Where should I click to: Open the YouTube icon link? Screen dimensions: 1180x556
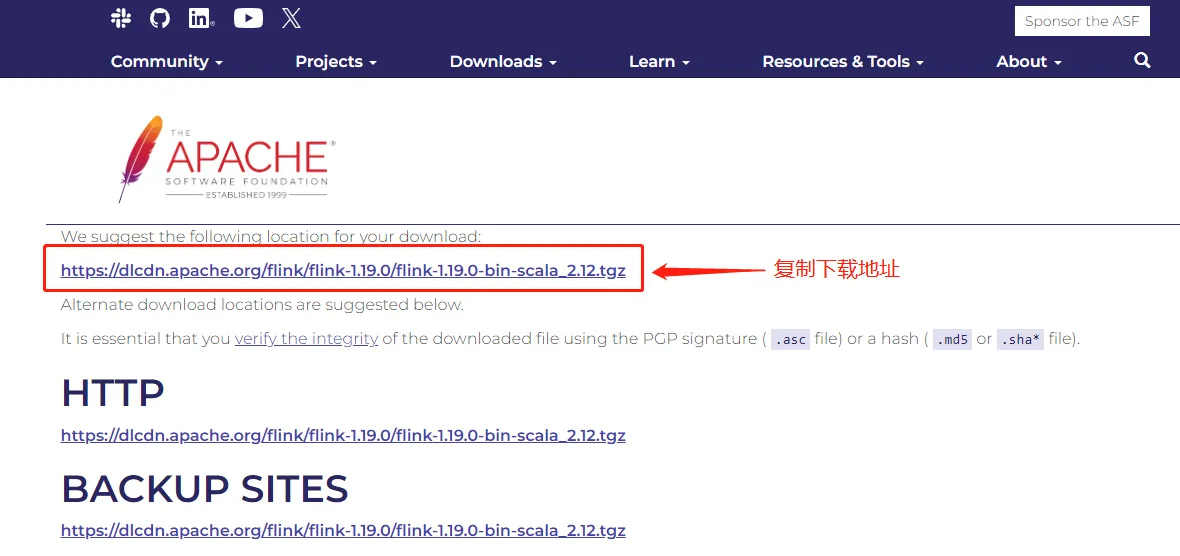coord(248,19)
